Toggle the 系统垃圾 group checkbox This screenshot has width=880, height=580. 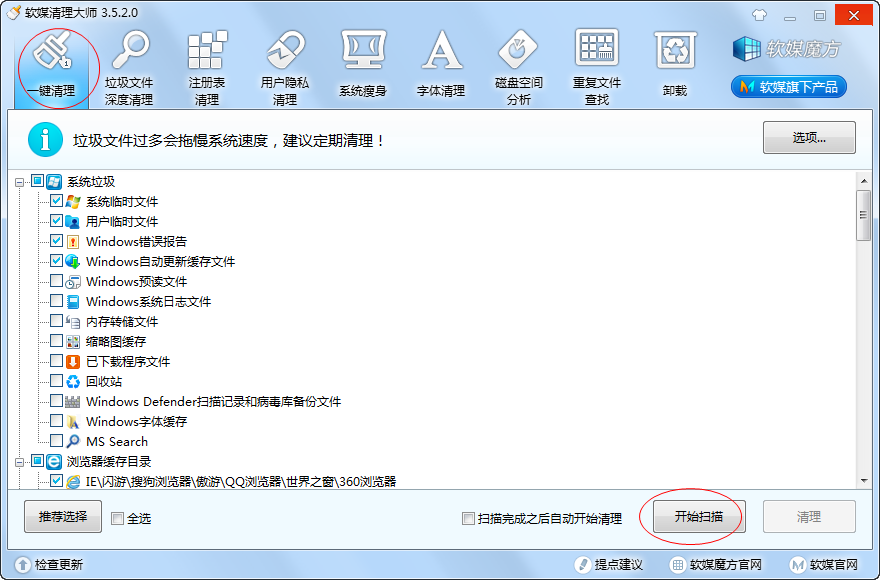[x=38, y=181]
